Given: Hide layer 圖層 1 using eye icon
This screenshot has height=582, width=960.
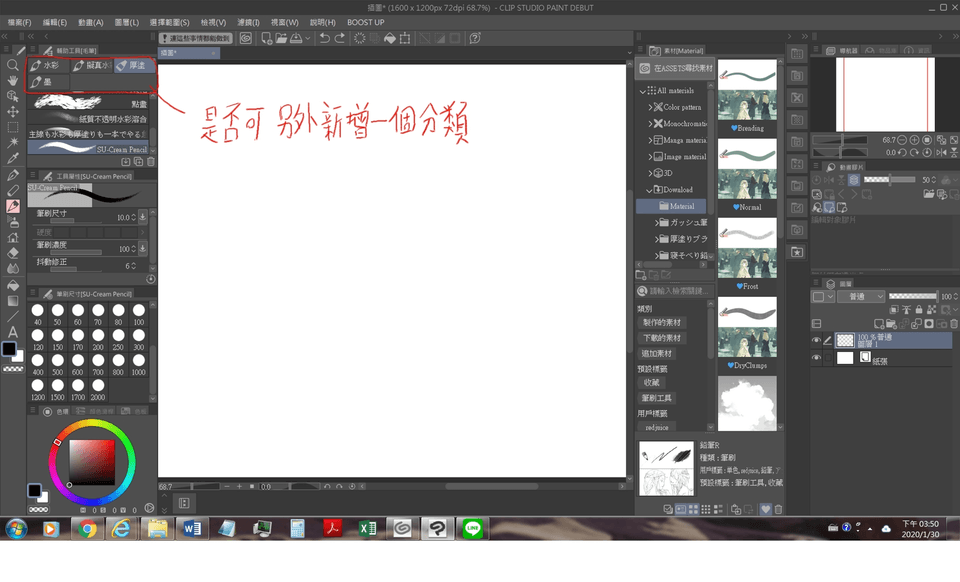Looking at the screenshot, I should (816, 341).
